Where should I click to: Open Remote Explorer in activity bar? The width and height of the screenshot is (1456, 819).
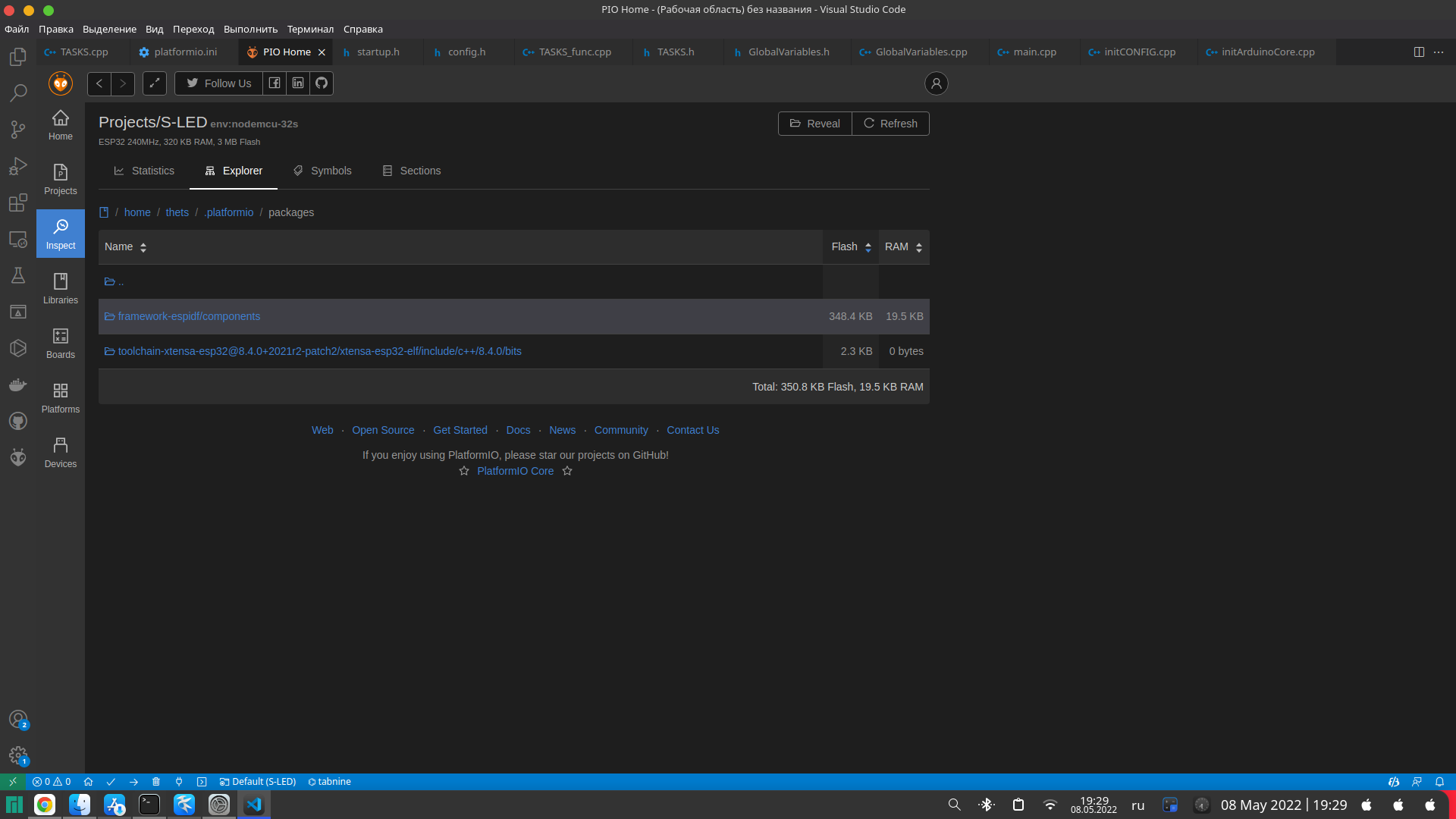click(x=18, y=239)
